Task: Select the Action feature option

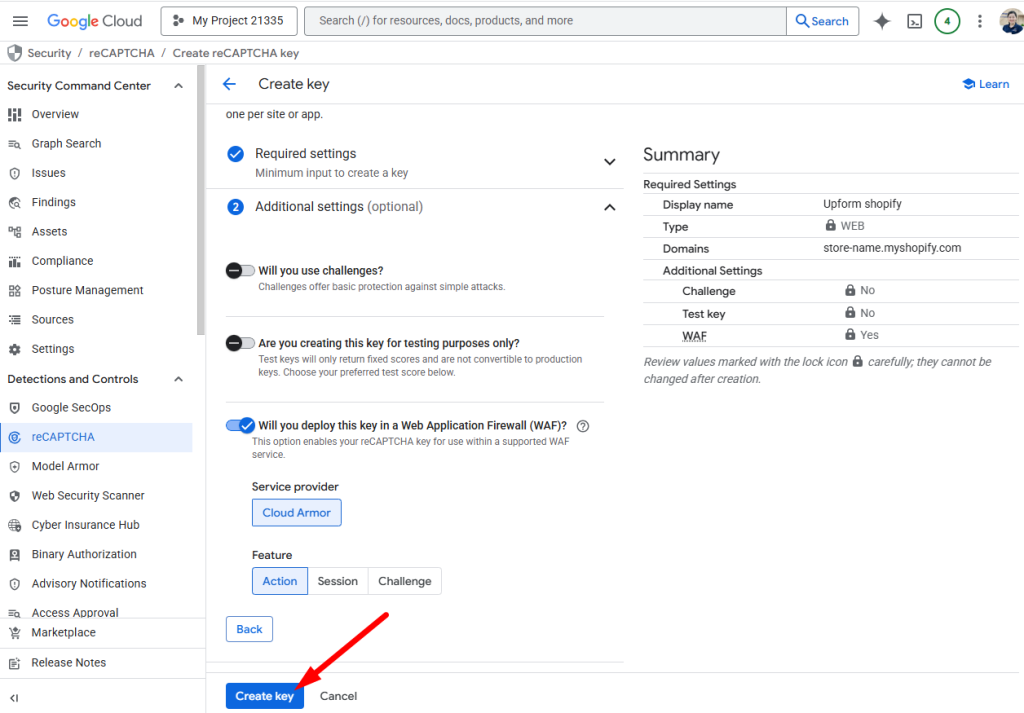Action: tap(280, 581)
